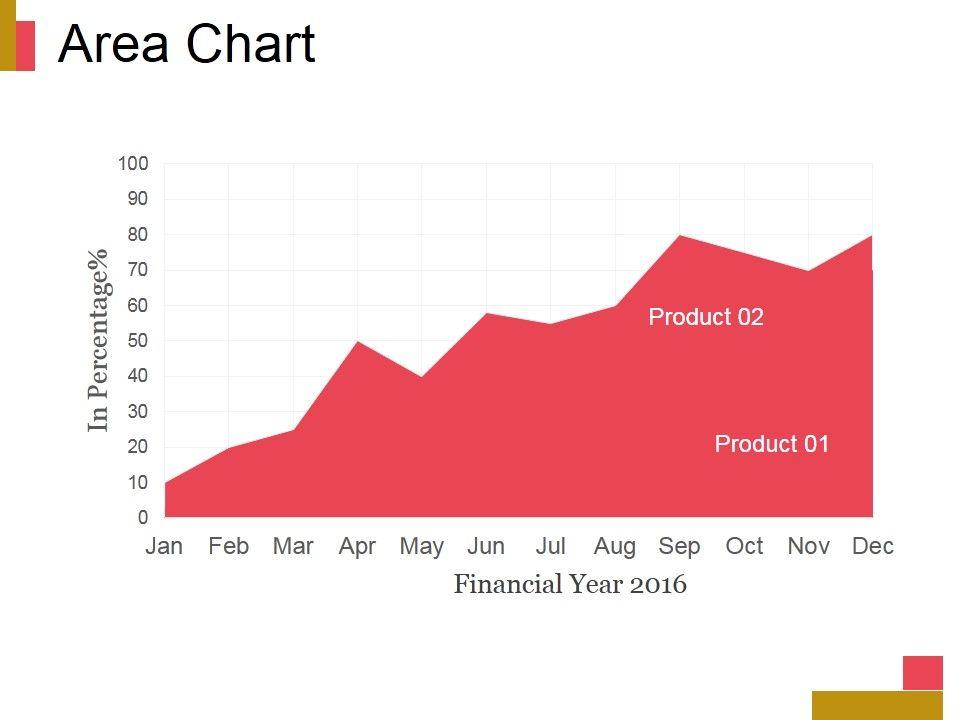This screenshot has height=720, width=960.
Task: Click the Aug month label
Action: click(x=614, y=546)
